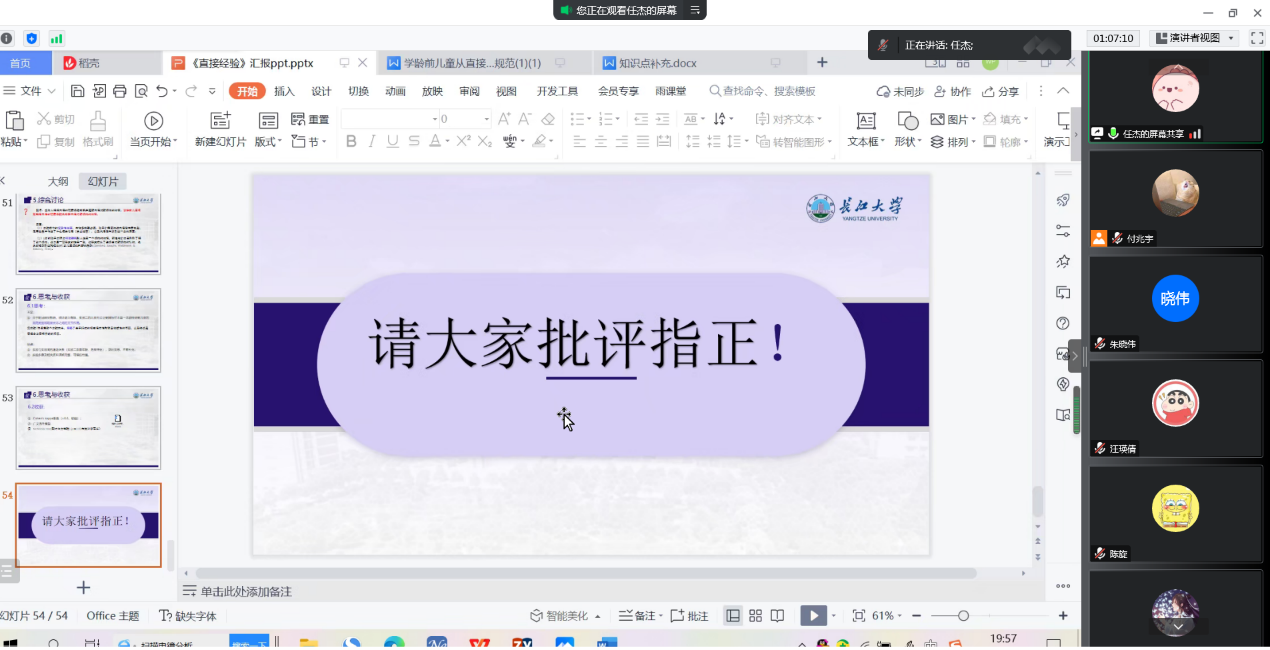Image resolution: width=1270 pixels, height=650 pixels.
Task: Click the Save icon in quick access toolbar
Action: pyautogui.click(x=78, y=91)
